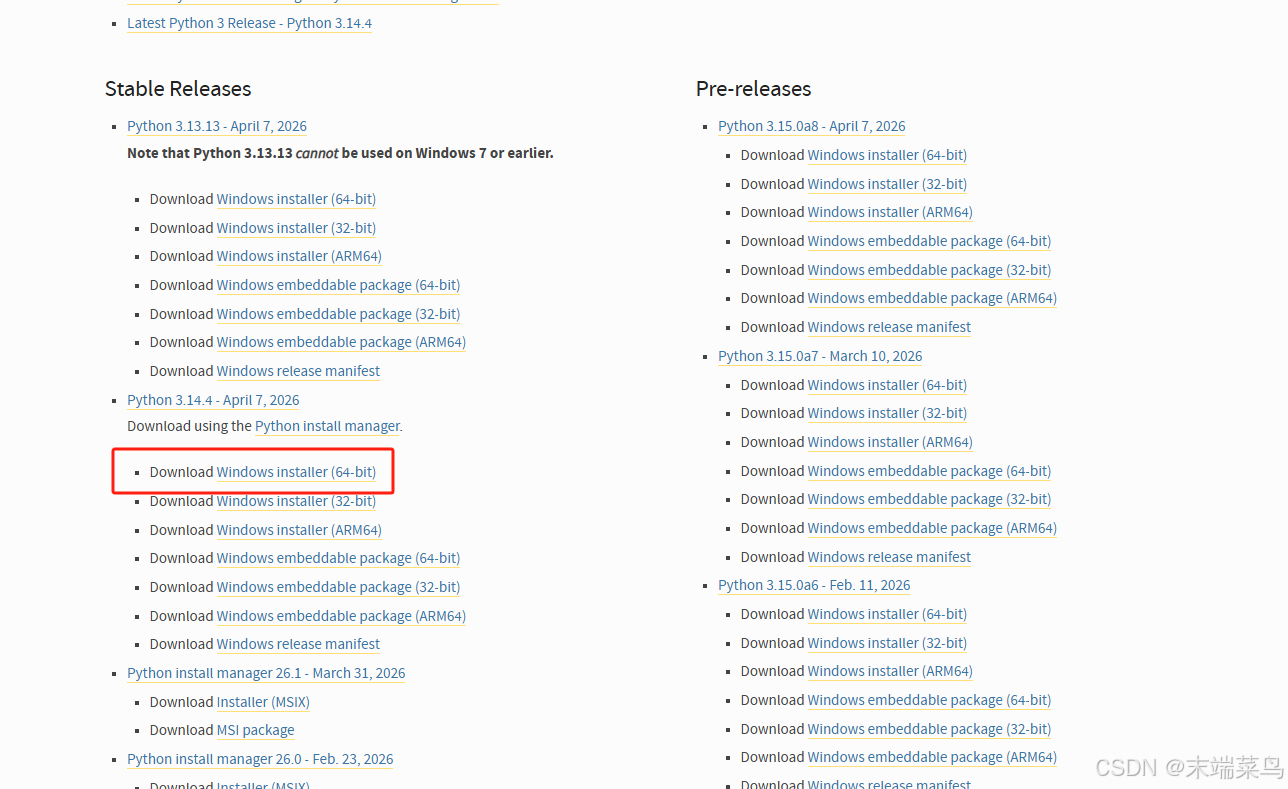Follow the Python install manager link under 3.14.4

tap(327, 426)
